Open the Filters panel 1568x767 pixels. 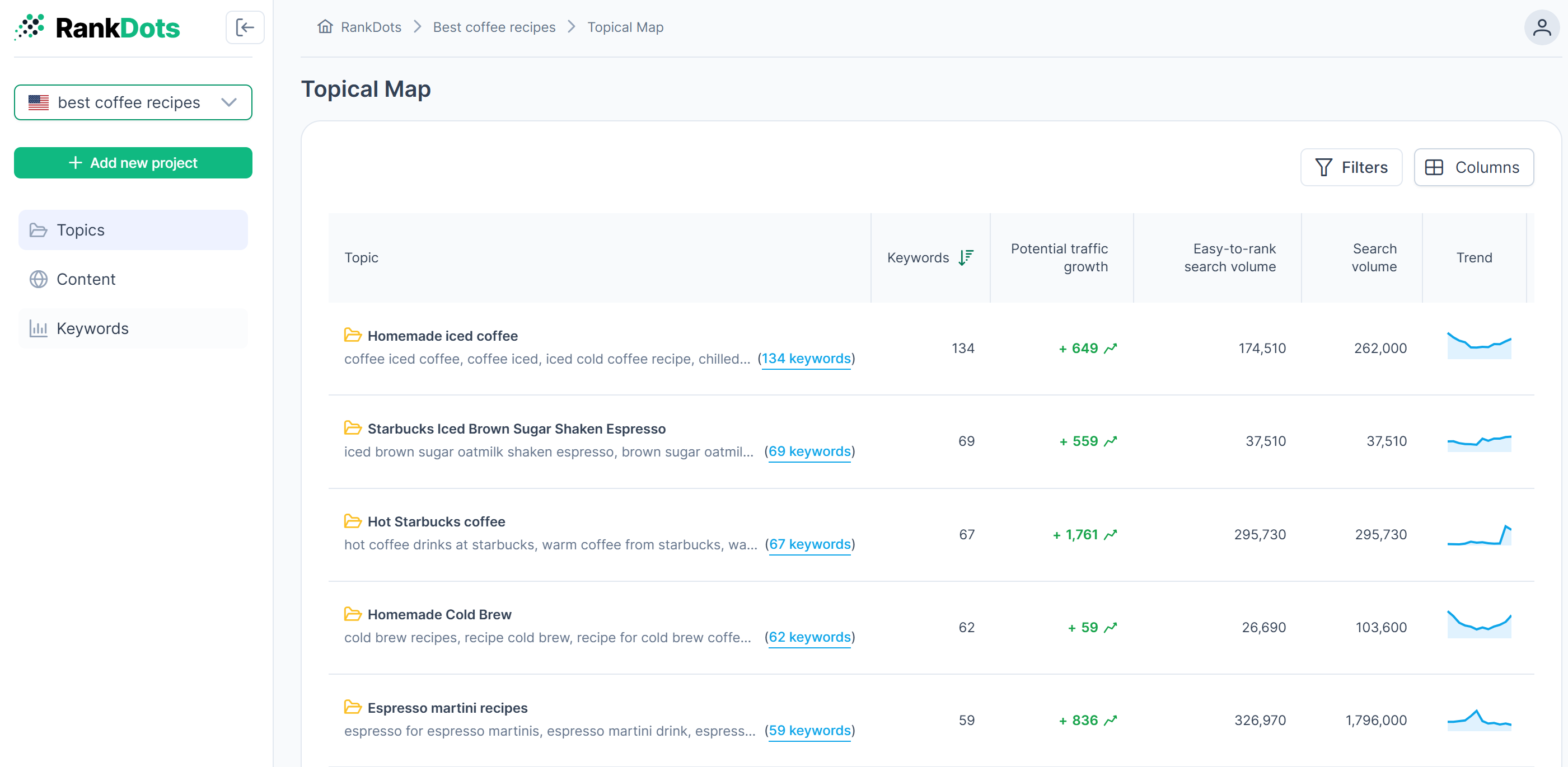1351,167
